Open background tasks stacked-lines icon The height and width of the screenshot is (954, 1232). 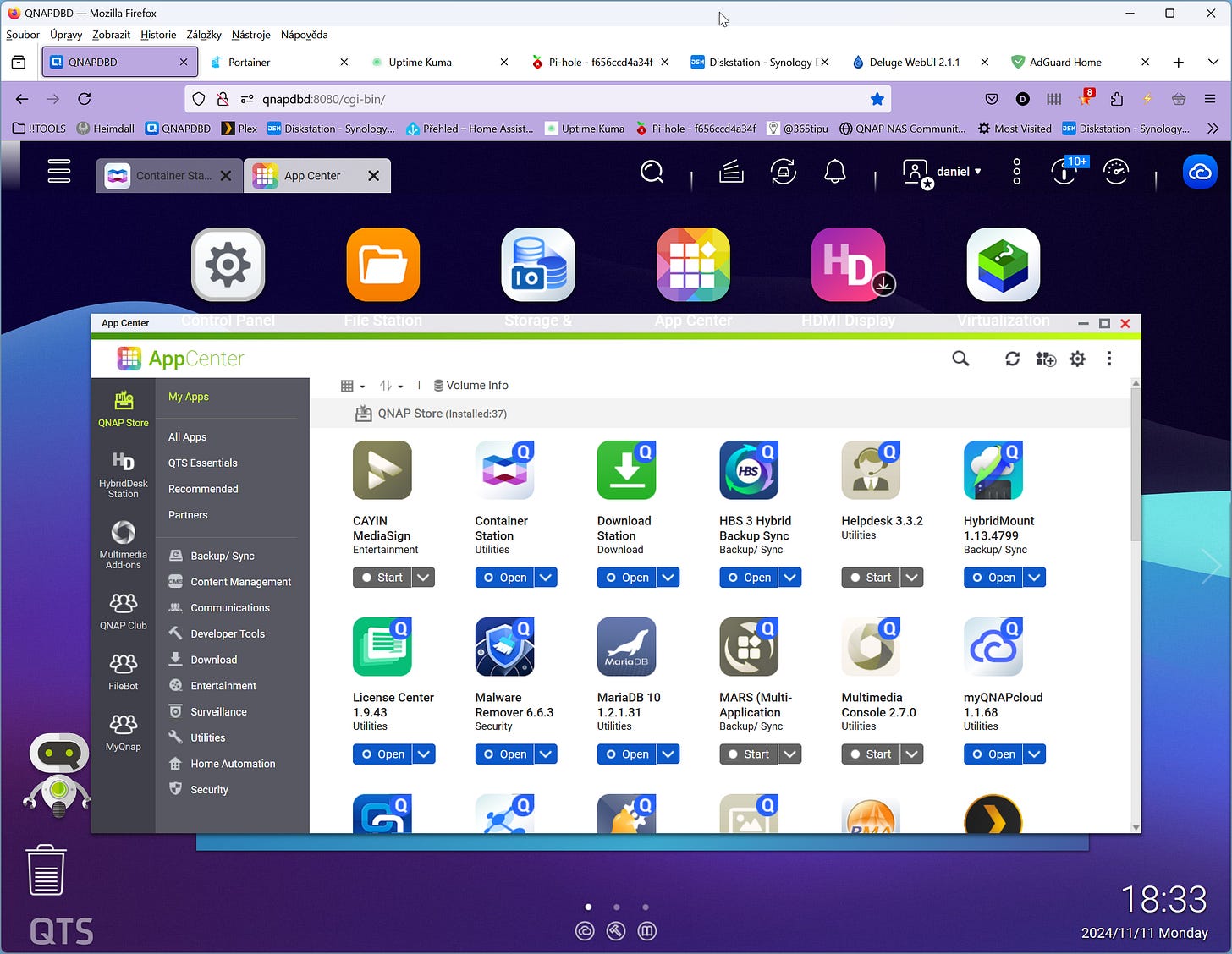point(731,172)
